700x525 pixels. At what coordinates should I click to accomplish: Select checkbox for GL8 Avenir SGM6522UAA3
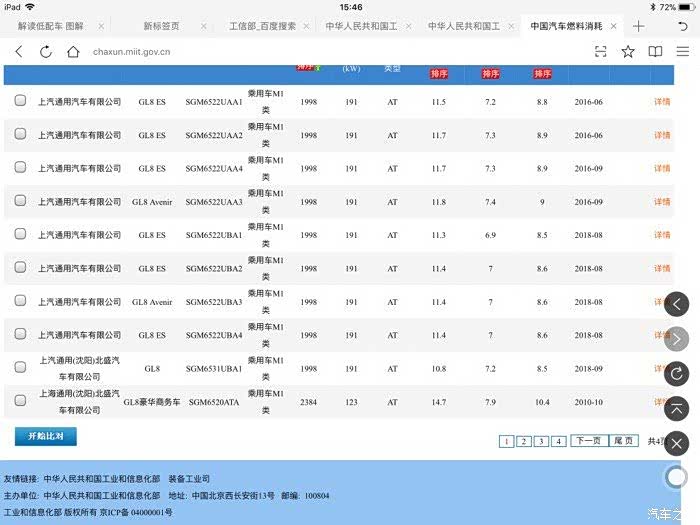pyautogui.click(x=20, y=201)
